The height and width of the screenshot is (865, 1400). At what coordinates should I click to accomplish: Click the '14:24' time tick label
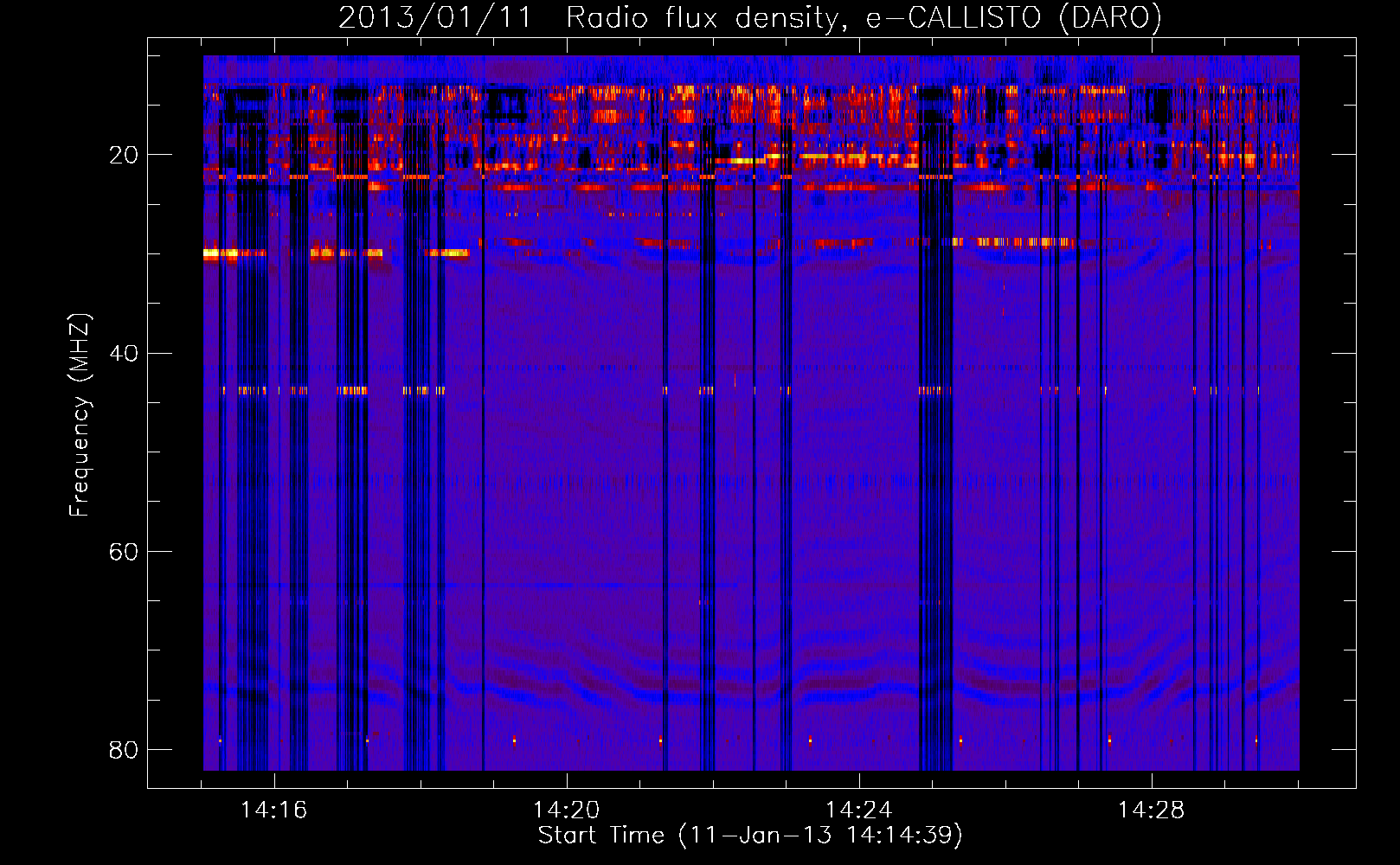pos(859,811)
